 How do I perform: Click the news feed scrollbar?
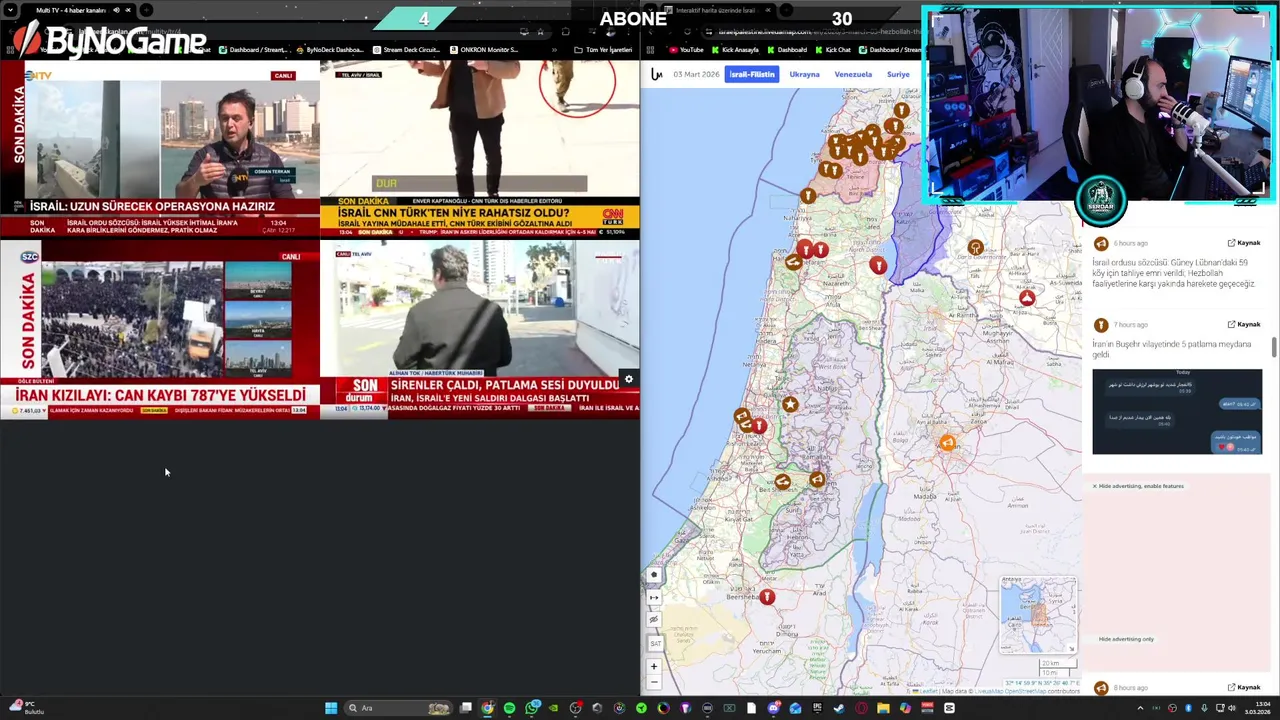tap(1274, 347)
